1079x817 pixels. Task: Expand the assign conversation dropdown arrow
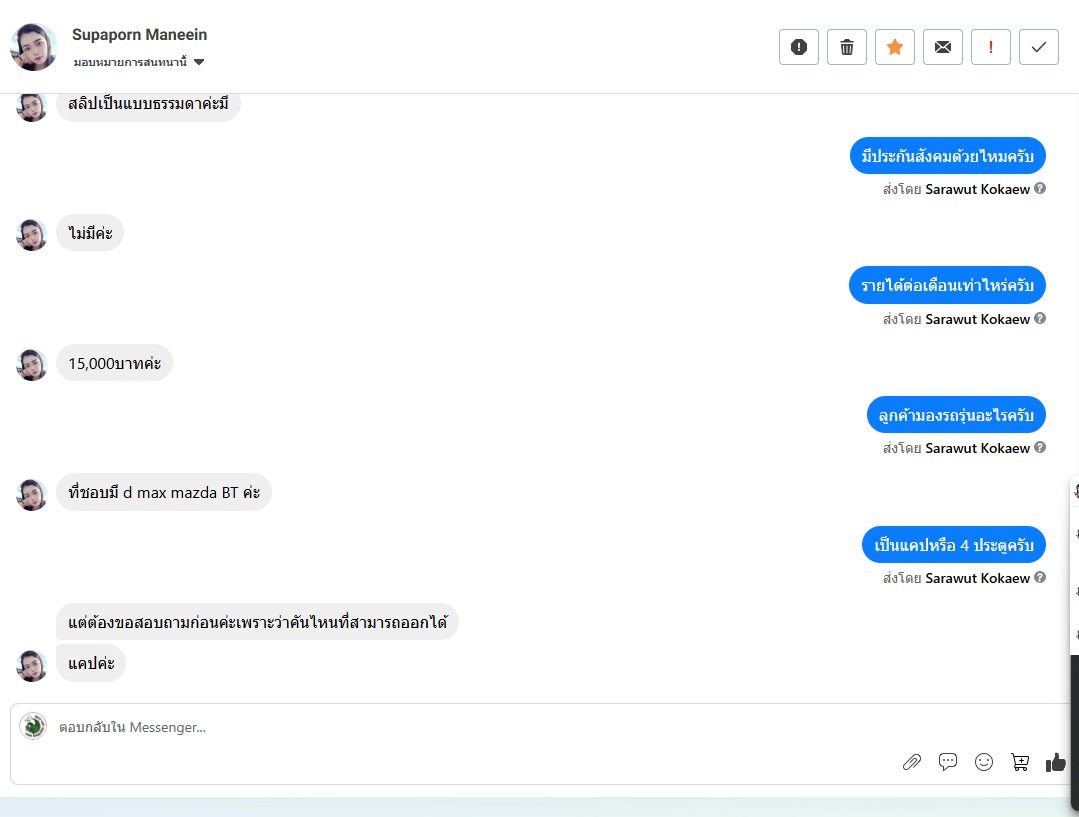pyautogui.click(x=199, y=62)
